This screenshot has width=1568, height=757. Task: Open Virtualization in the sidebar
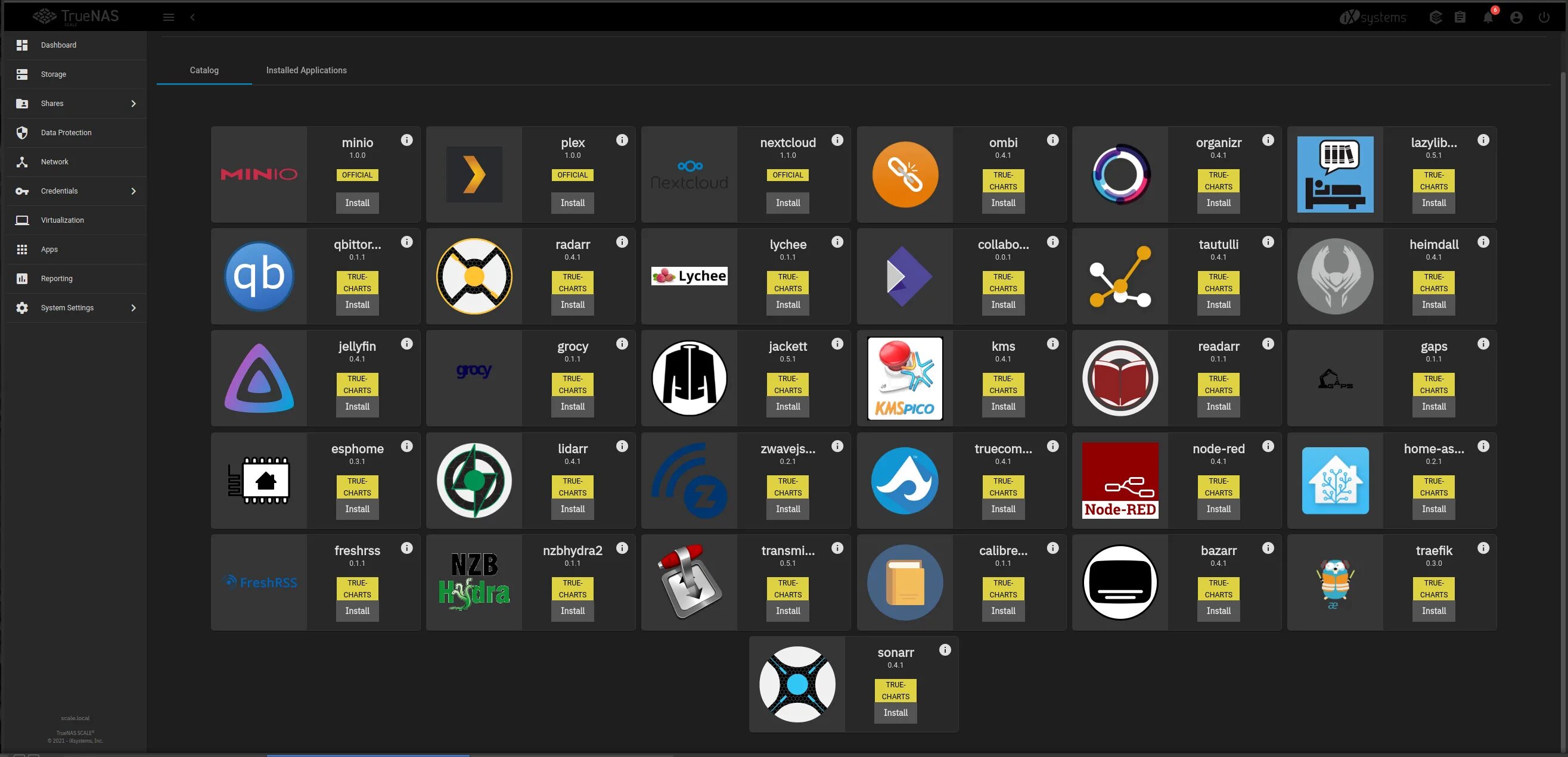coord(62,220)
